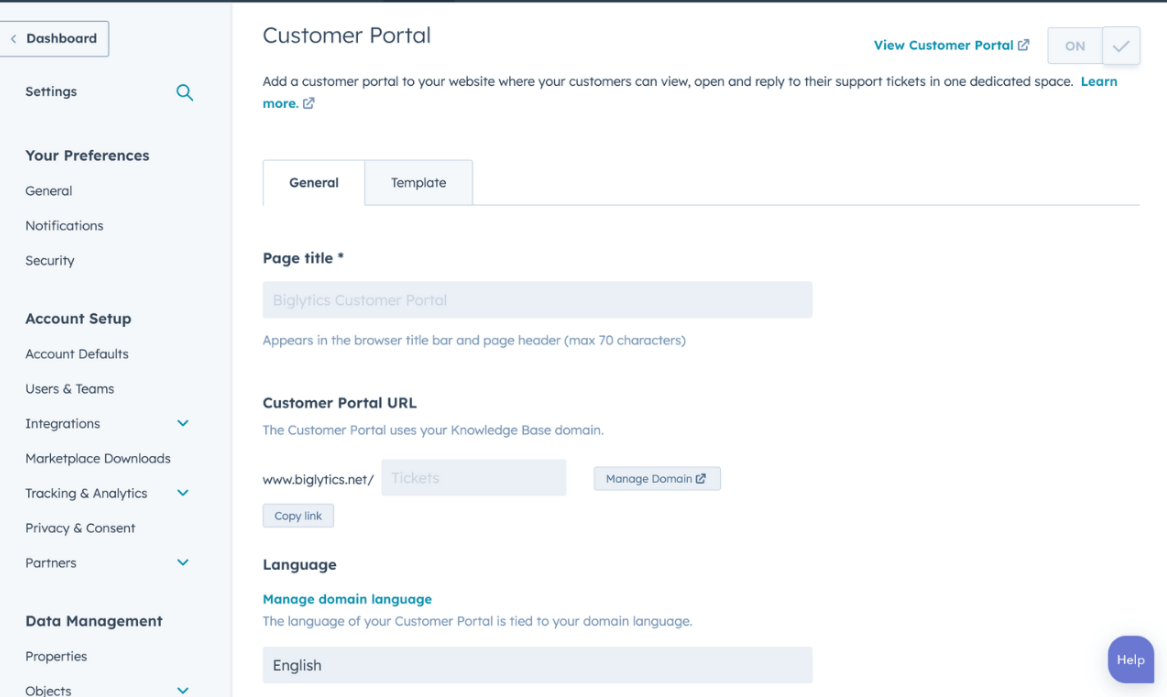Expand Tracking & Analytics
Viewport: 1167px width, 697px height.
click(x=183, y=493)
